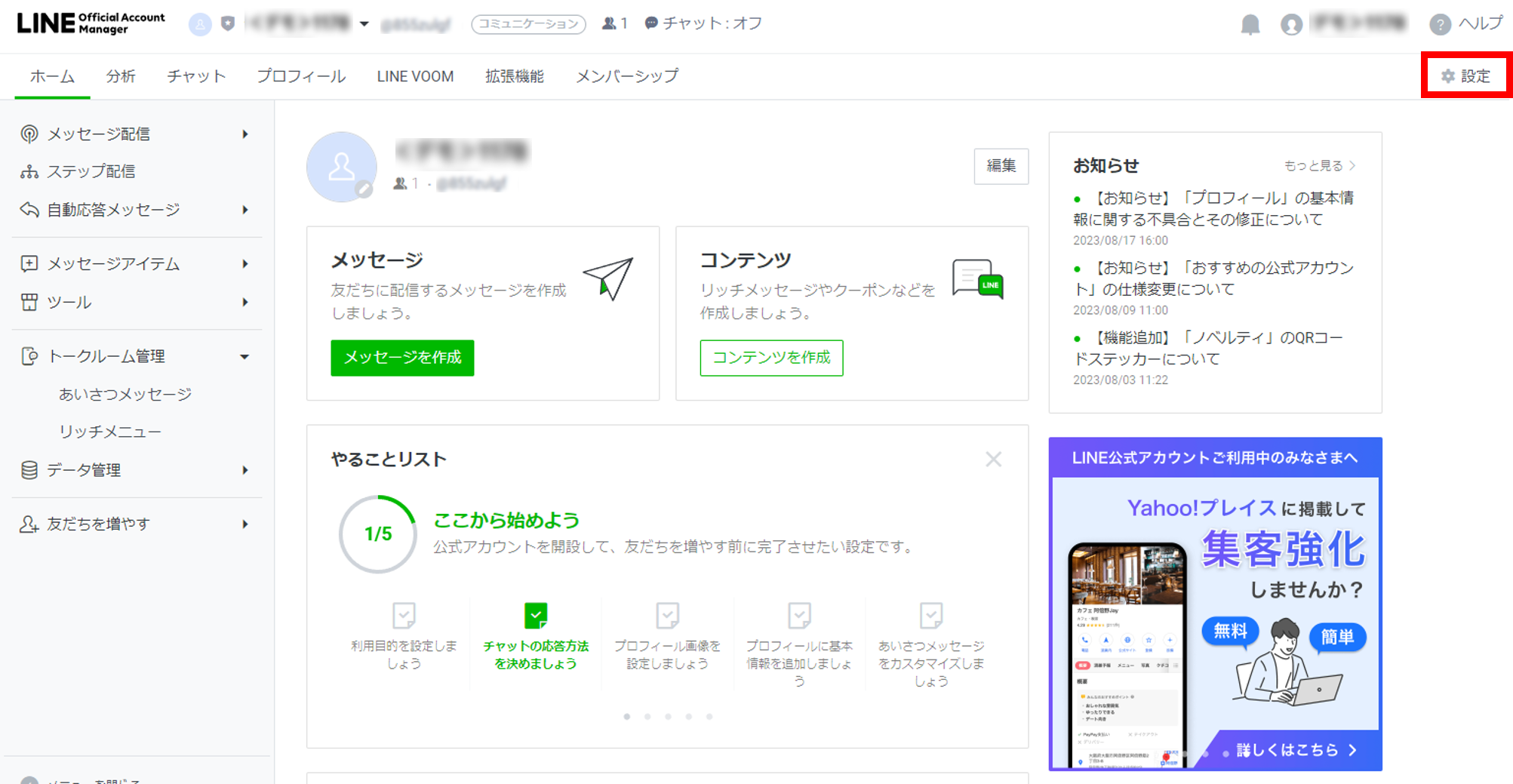Toggle チャットの応答方法を決めましょう checked task
Screen dimensions: 1513x784
coord(536,616)
